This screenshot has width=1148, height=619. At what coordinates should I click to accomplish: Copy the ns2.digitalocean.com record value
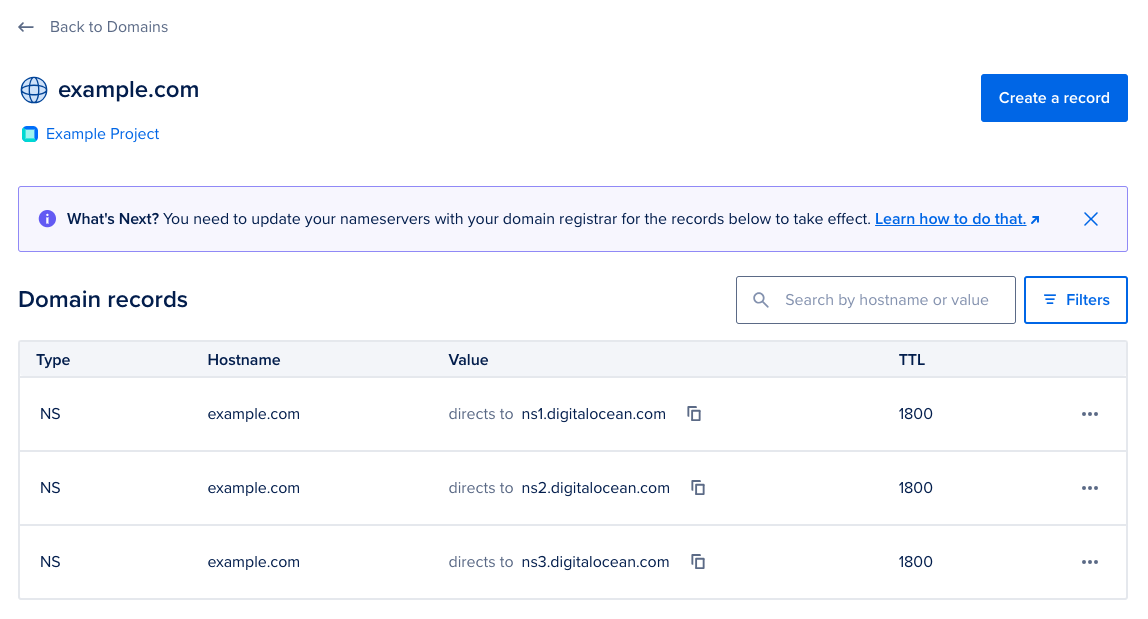(697, 487)
